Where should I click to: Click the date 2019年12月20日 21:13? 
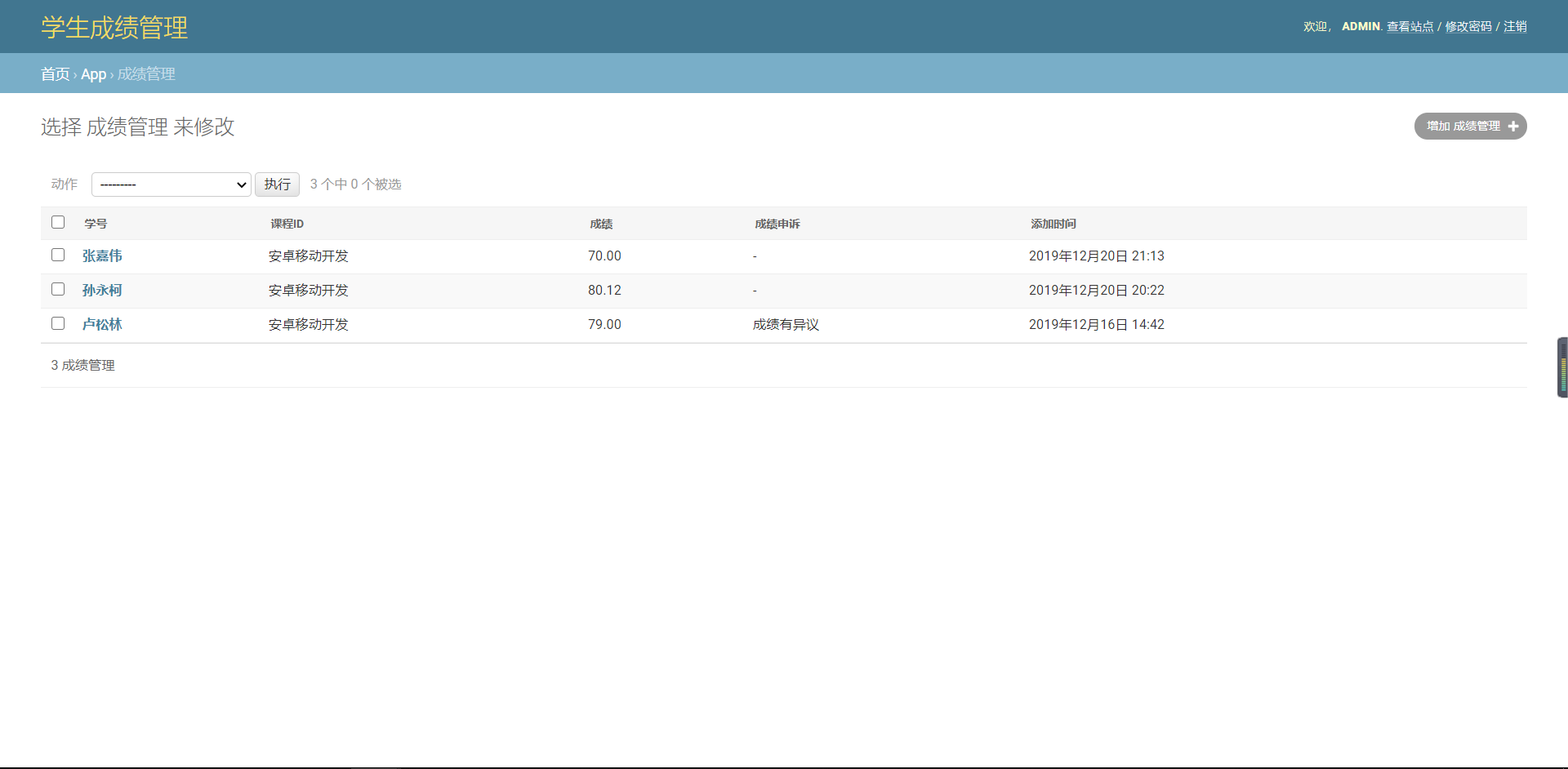[1097, 256]
